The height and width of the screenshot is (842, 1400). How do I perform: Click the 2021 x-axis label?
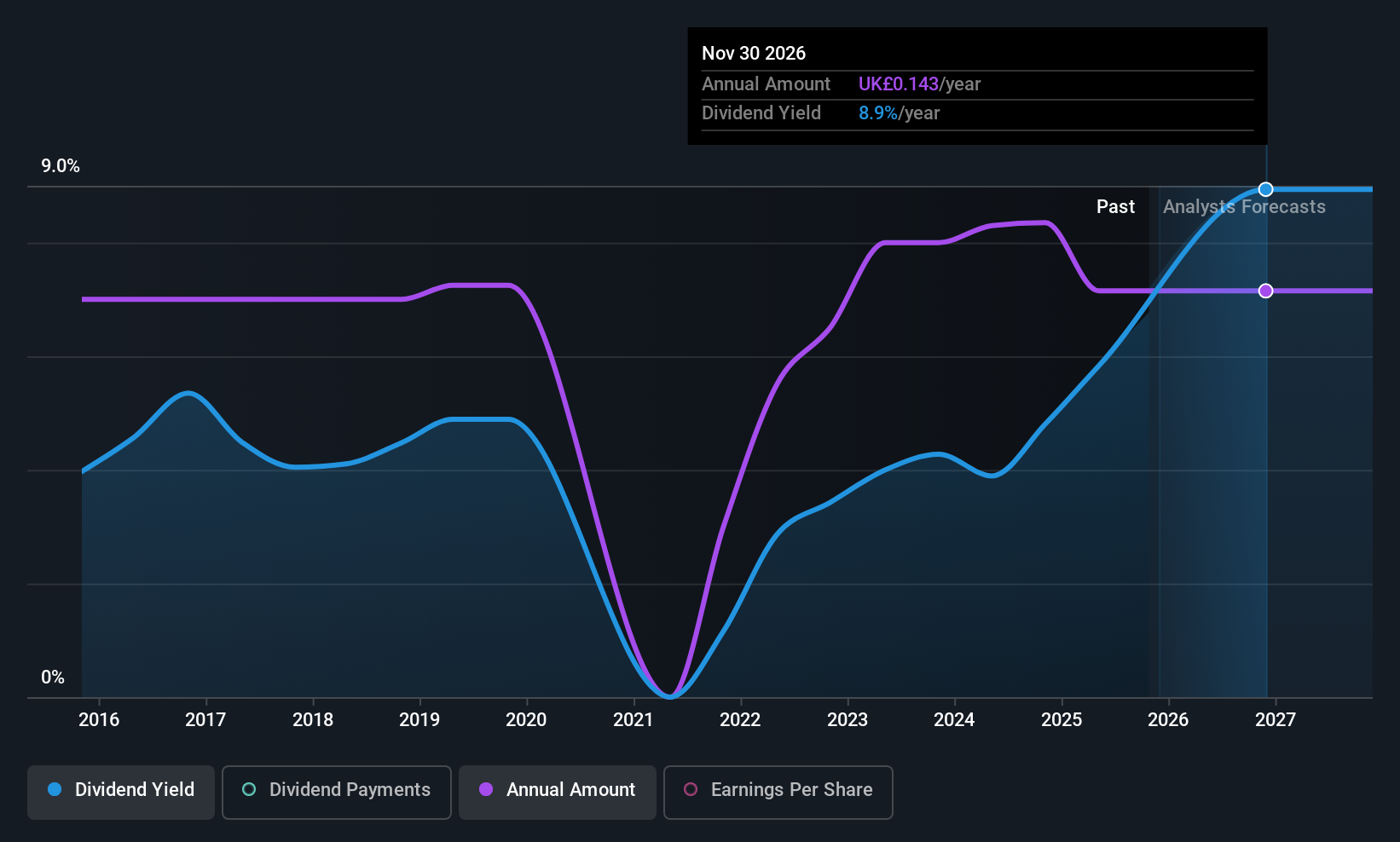633,720
